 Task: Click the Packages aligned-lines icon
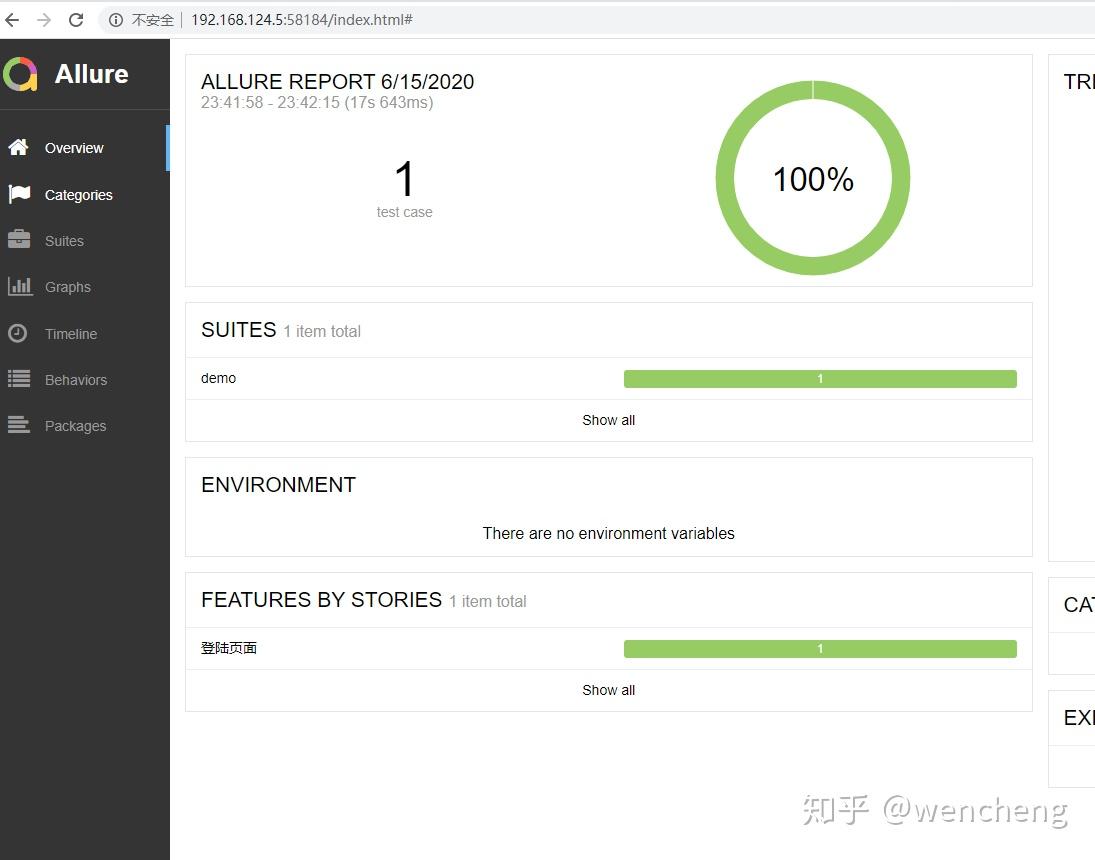click(x=19, y=425)
